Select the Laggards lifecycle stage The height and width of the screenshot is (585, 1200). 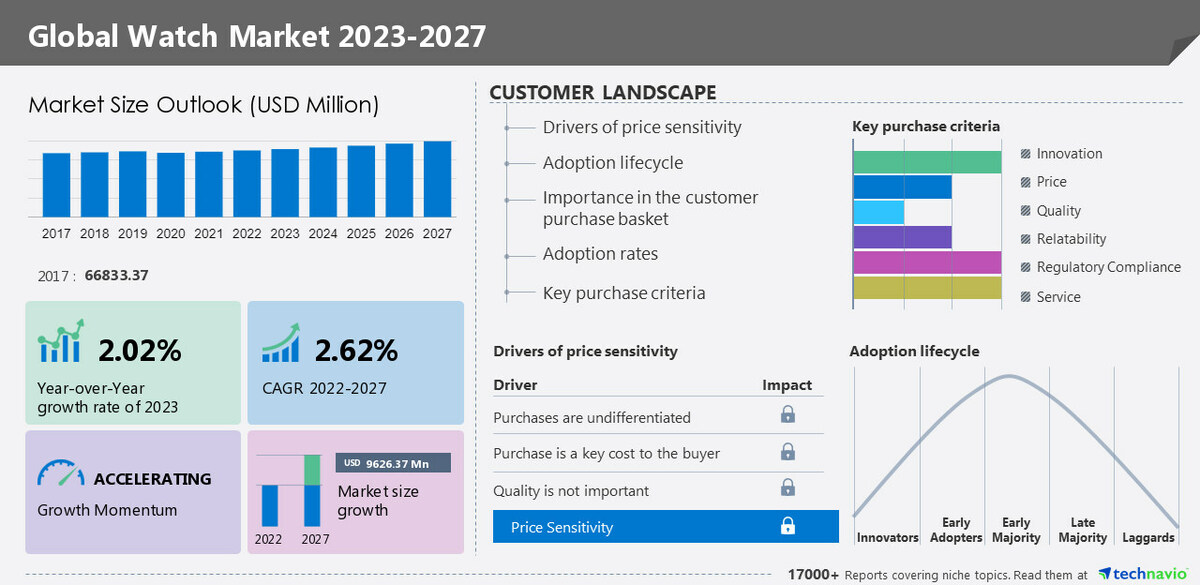tap(1148, 537)
